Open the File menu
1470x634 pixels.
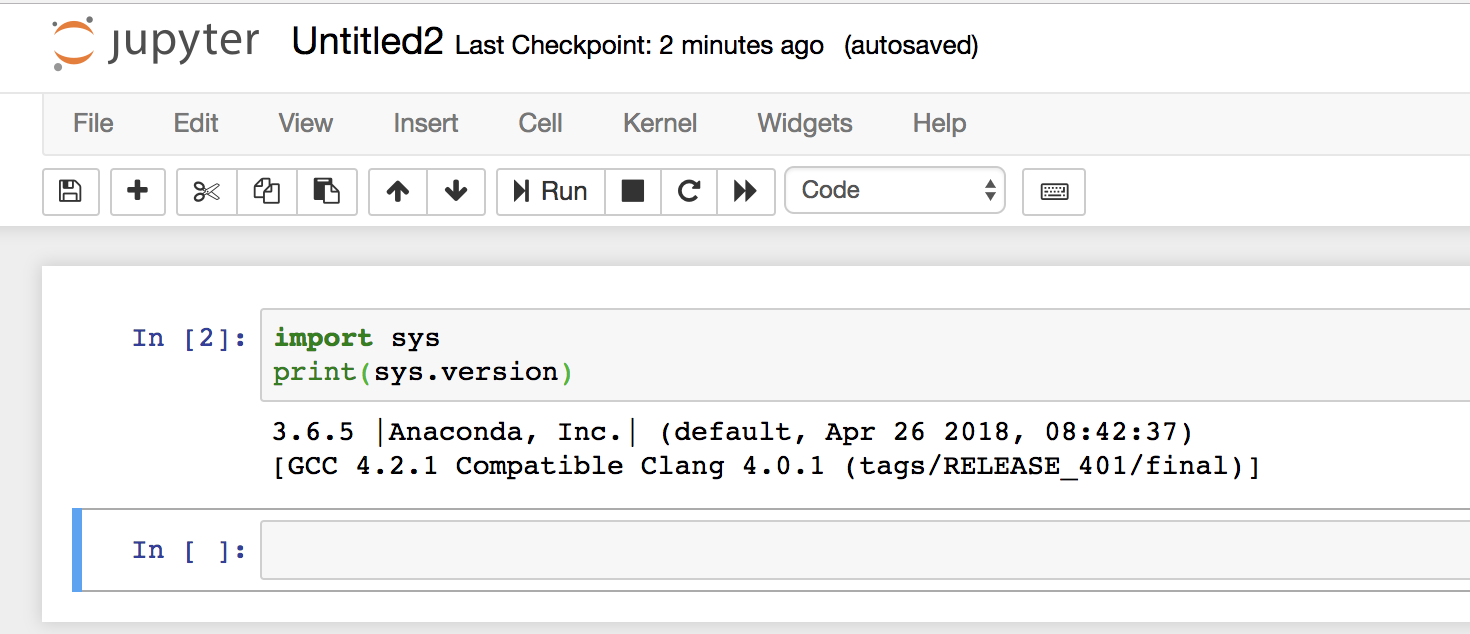tap(93, 123)
